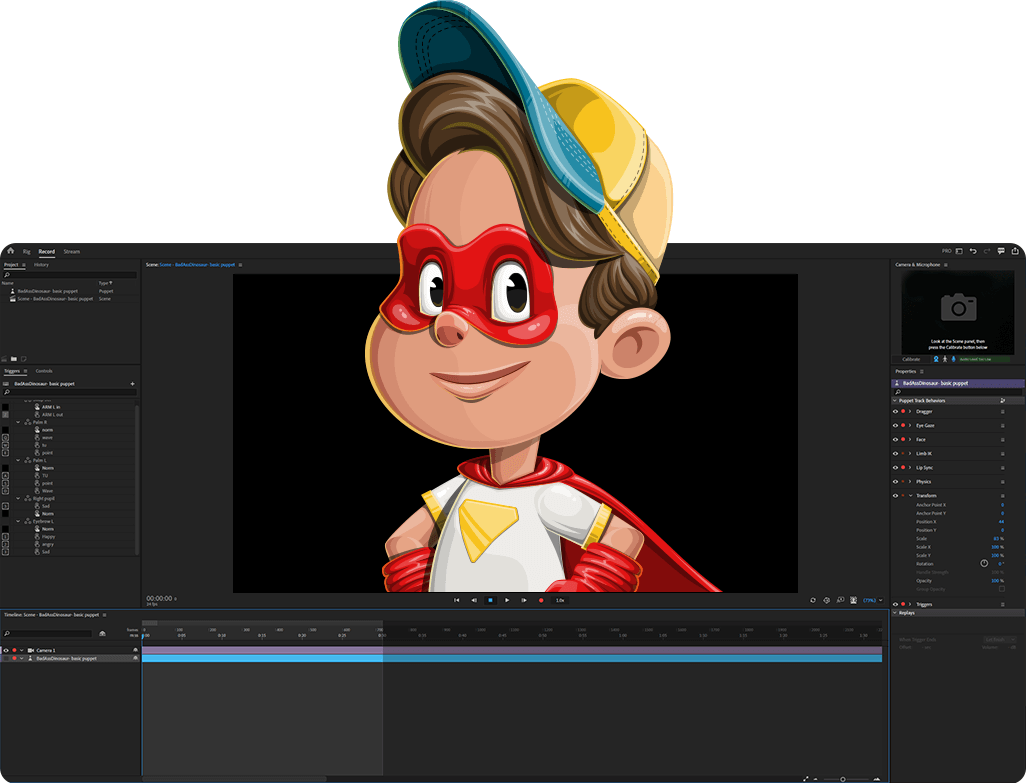Enable the Group Opacity checkbox
This screenshot has height=783, width=1026.
pyautogui.click(x=1000, y=588)
